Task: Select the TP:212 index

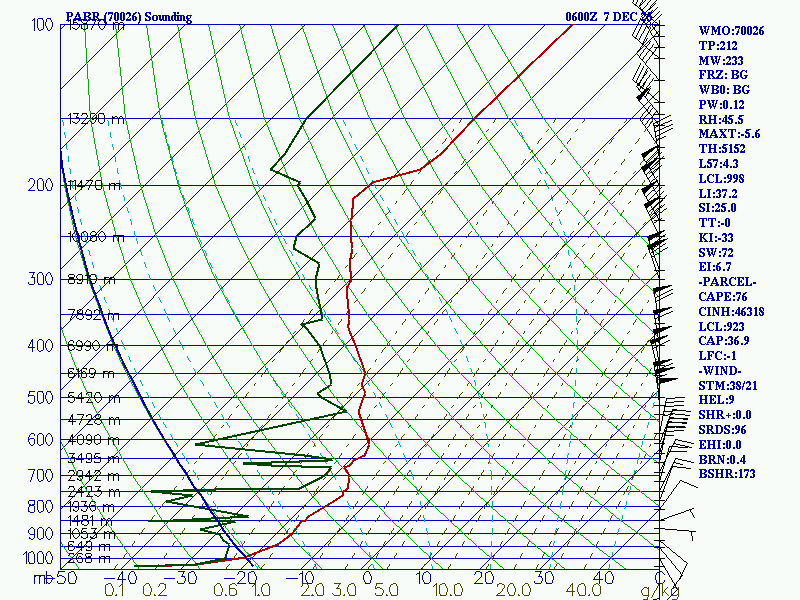Action: [x=718, y=46]
